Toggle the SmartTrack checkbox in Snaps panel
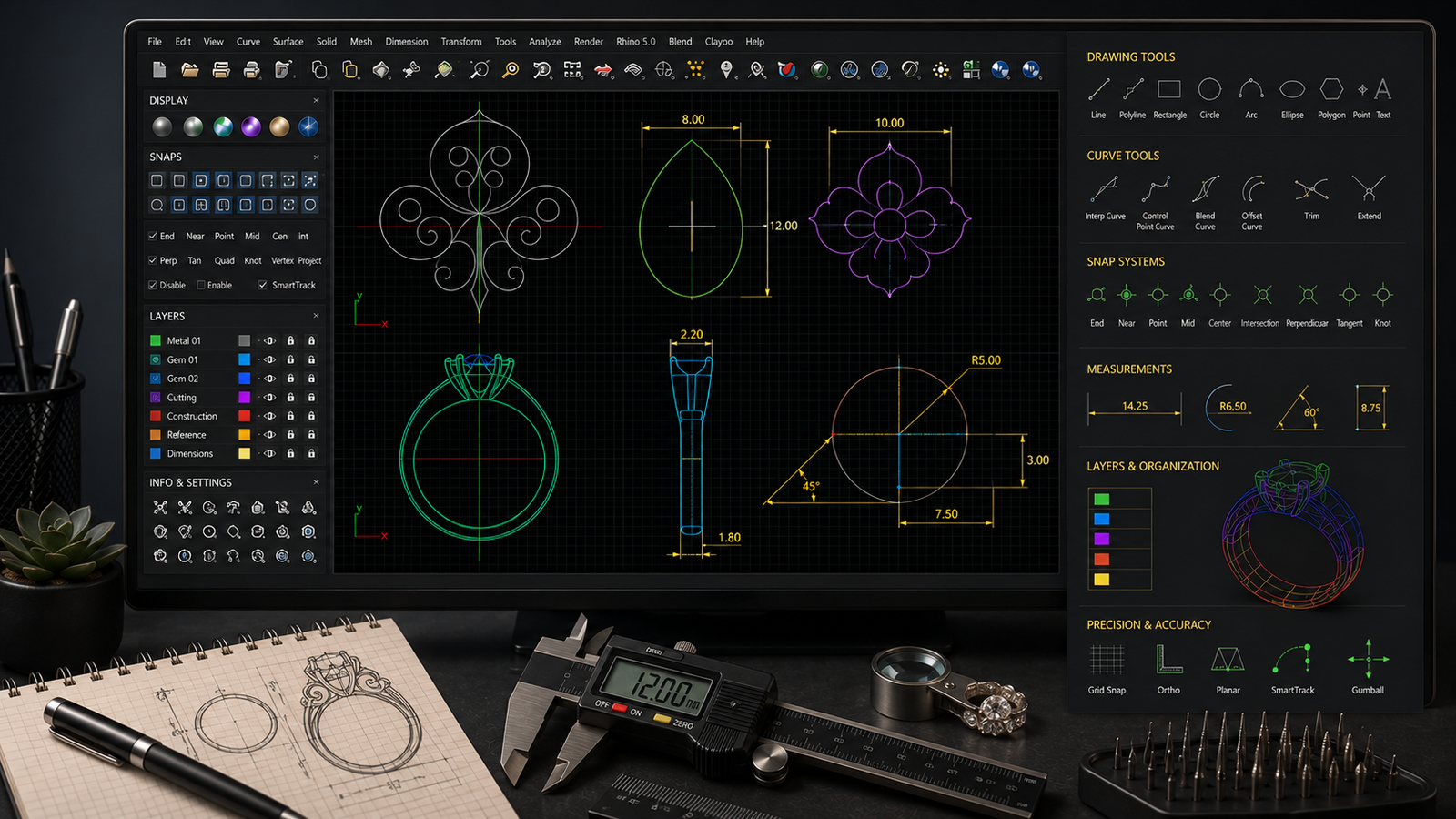 262,285
